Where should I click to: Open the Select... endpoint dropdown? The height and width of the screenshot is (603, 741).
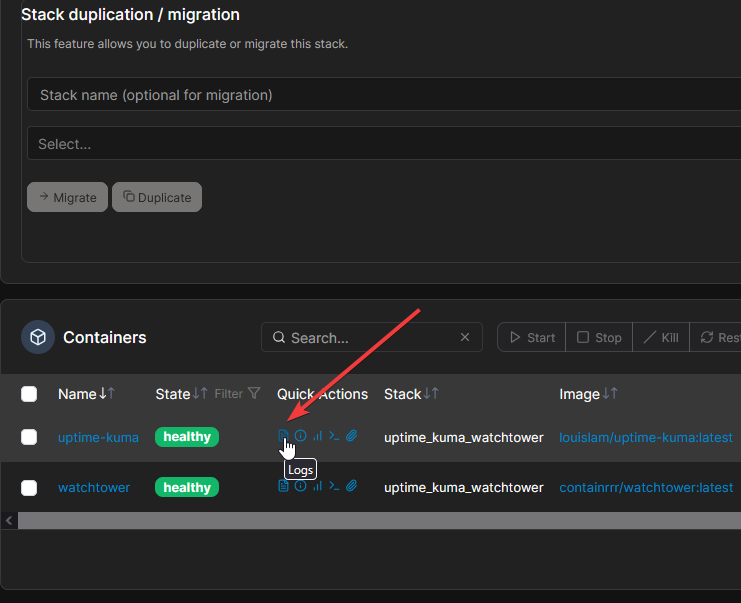click(380, 144)
